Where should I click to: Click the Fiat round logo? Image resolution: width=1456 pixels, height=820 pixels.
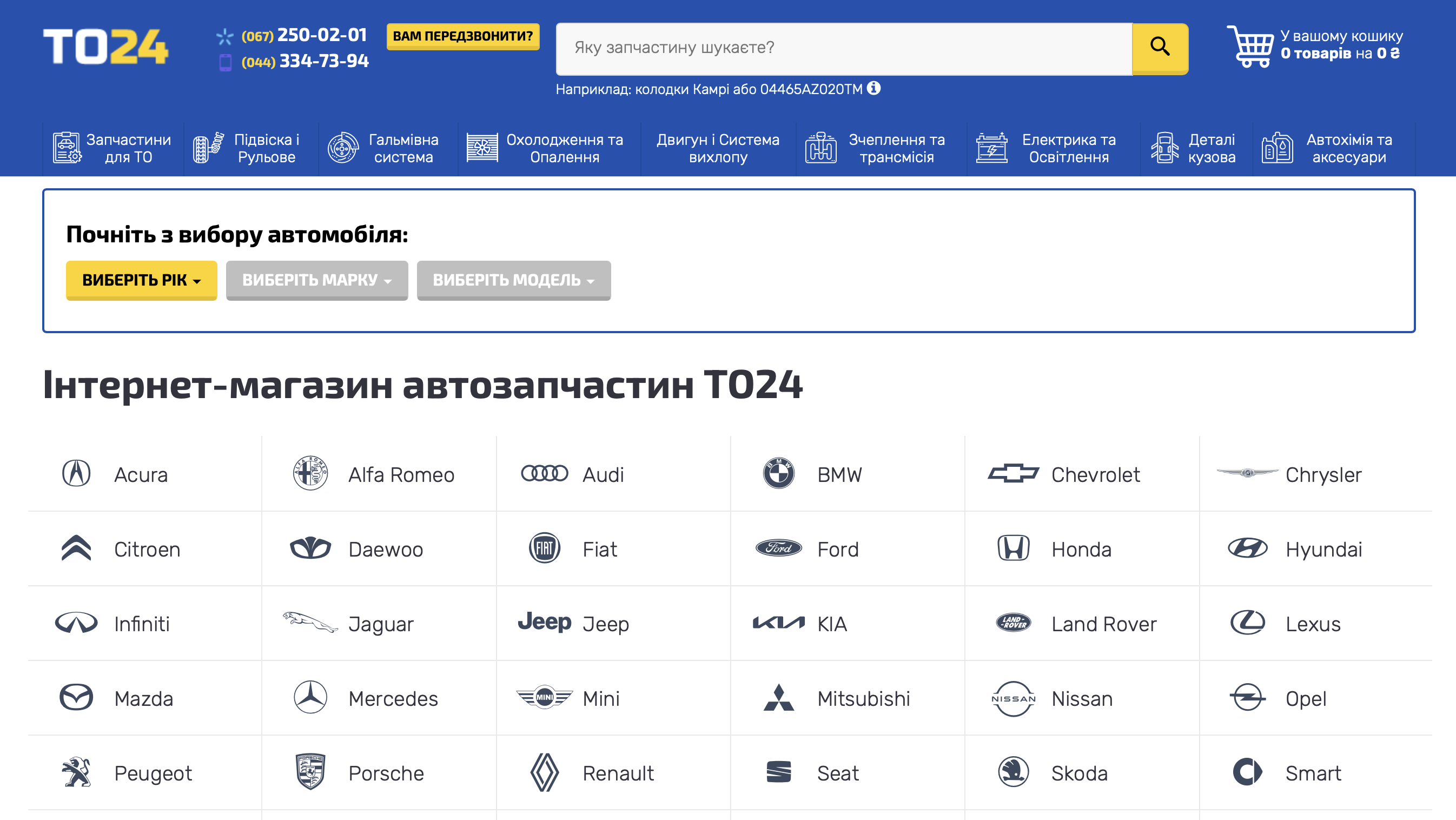point(544,548)
